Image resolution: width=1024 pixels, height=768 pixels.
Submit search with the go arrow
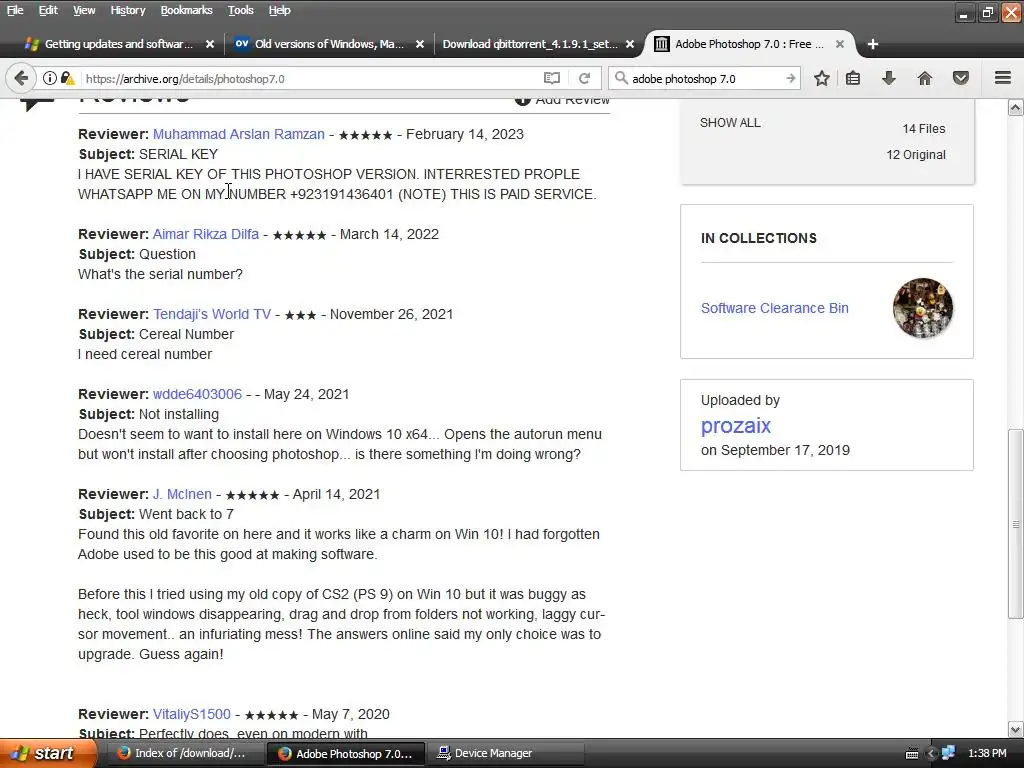[x=790, y=78]
